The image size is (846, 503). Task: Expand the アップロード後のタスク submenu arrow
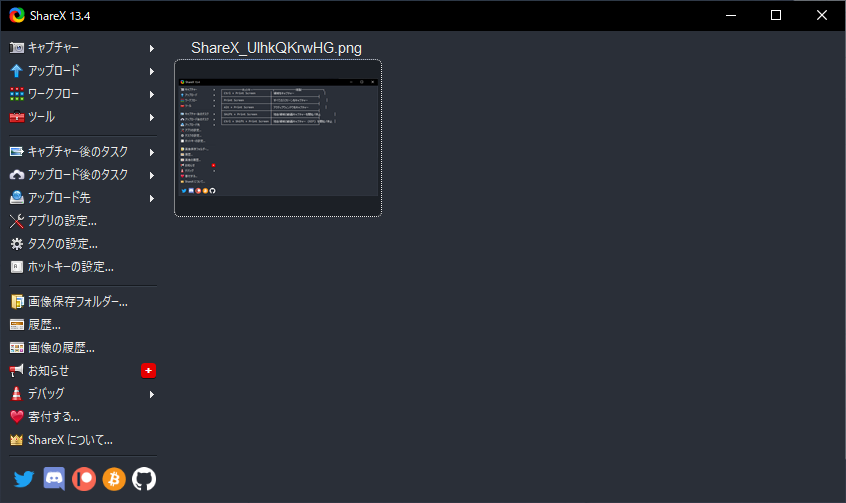(x=152, y=175)
